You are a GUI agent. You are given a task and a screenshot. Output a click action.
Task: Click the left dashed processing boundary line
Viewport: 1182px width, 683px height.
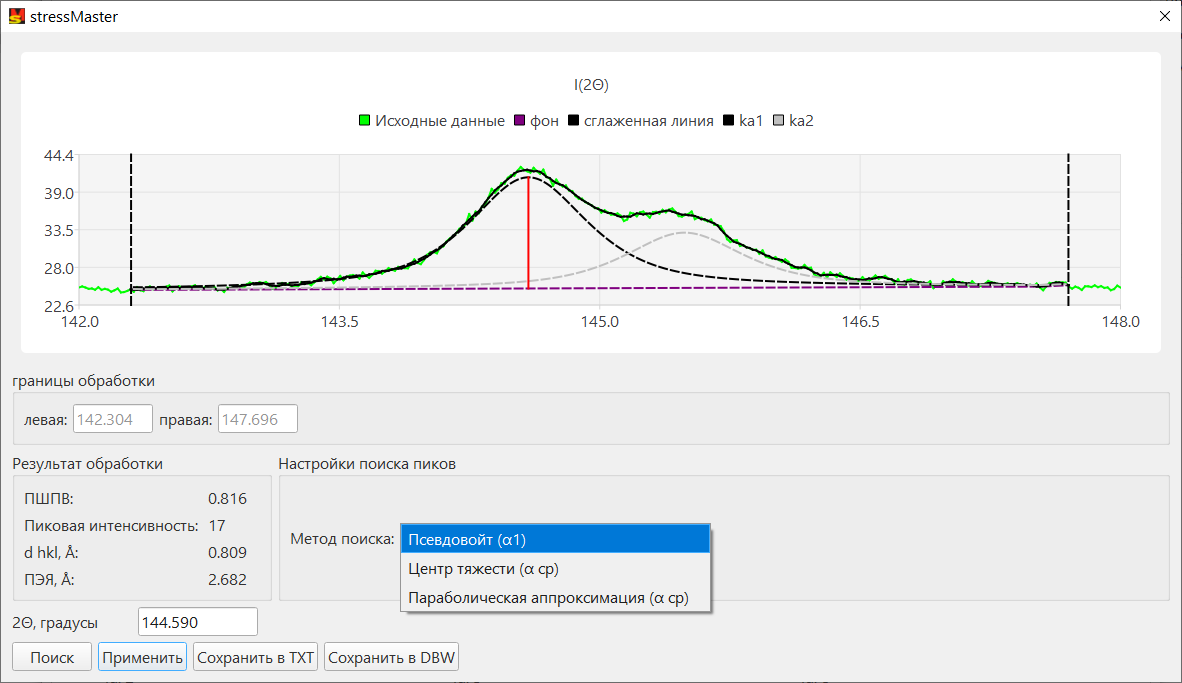point(131,230)
